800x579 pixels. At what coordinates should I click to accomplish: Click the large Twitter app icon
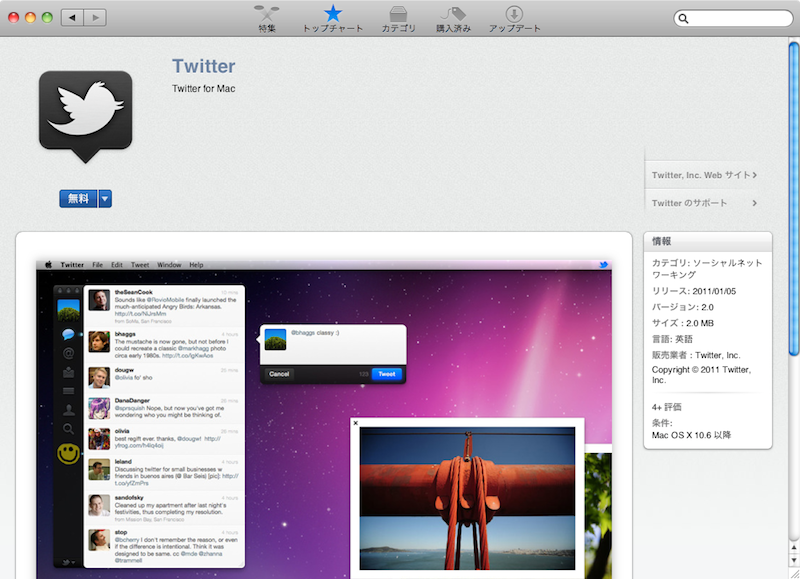click(x=86, y=116)
